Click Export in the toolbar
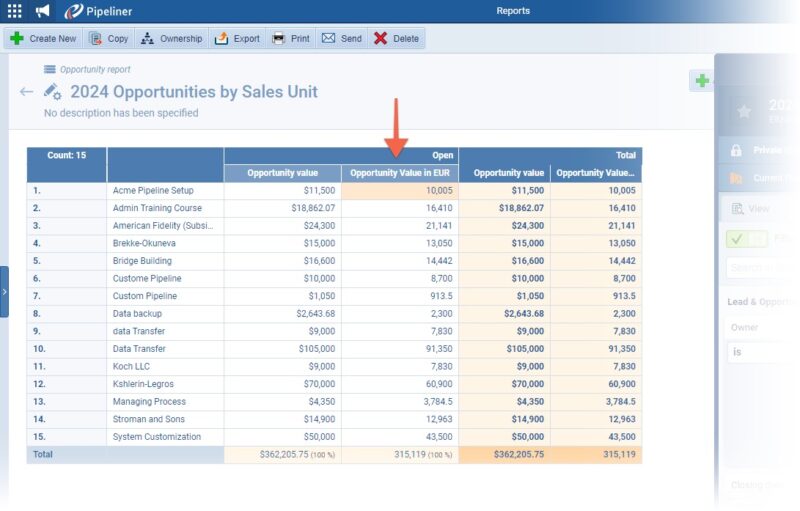This screenshot has height=511, width=800. pyautogui.click(x=237, y=39)
